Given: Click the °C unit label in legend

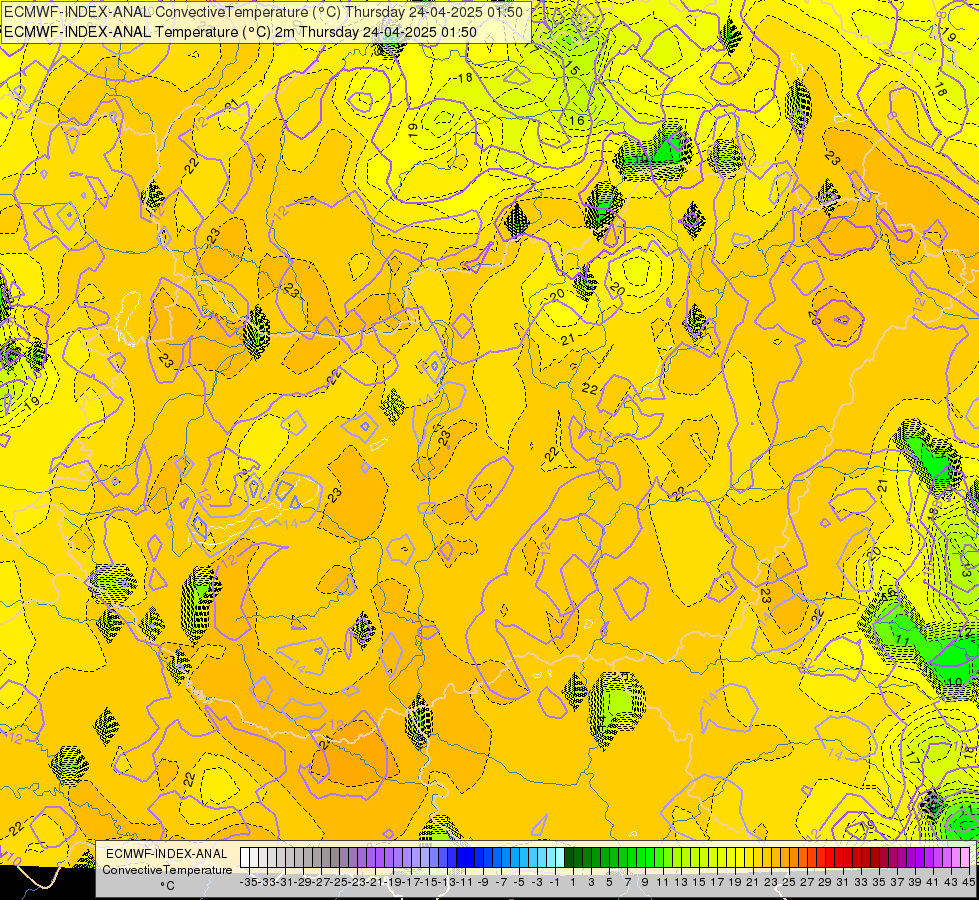Looking at the screenshot, I should (x=167, y=885).
